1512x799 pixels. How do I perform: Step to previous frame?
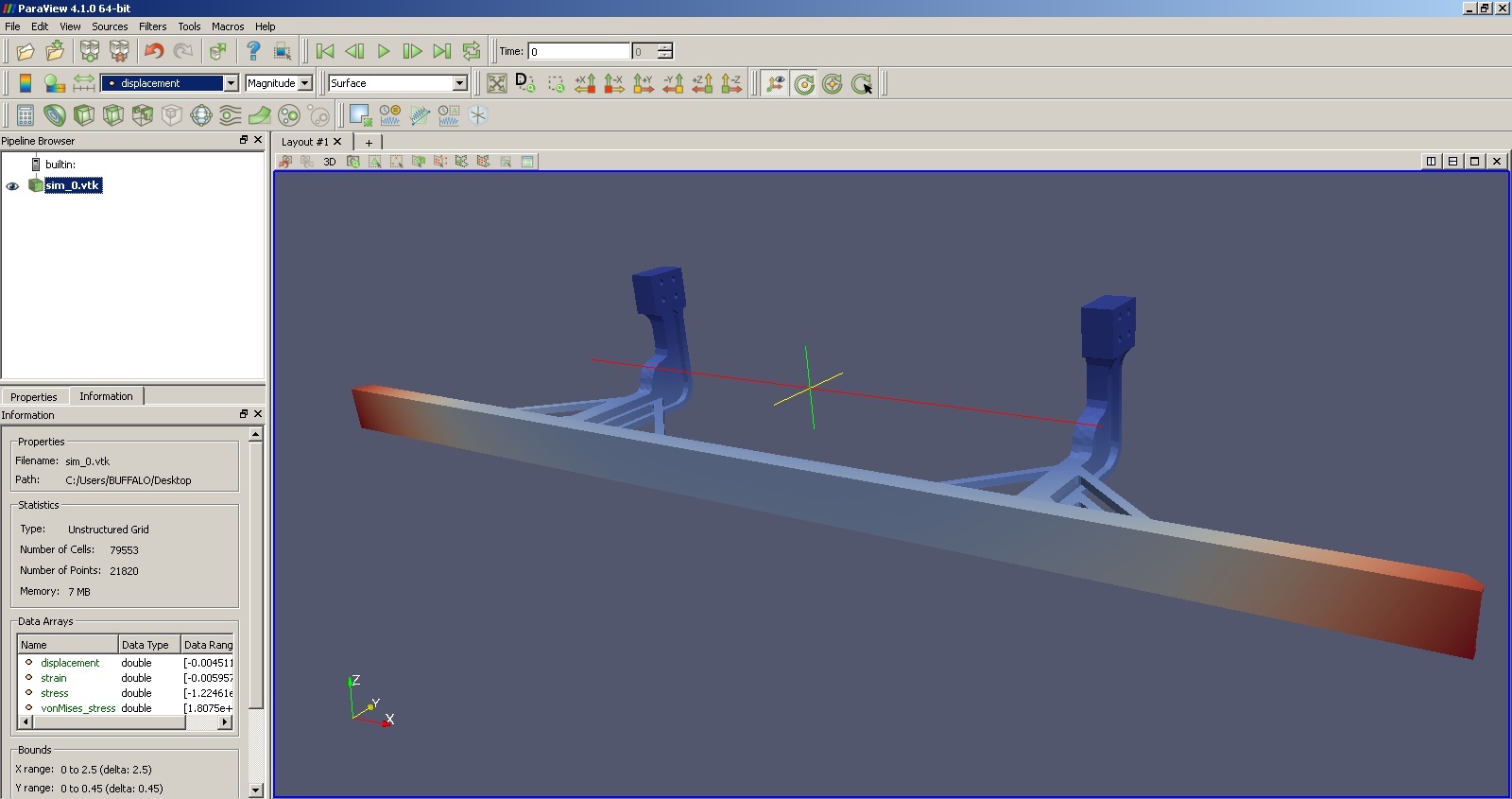click(x=354, y=51)
